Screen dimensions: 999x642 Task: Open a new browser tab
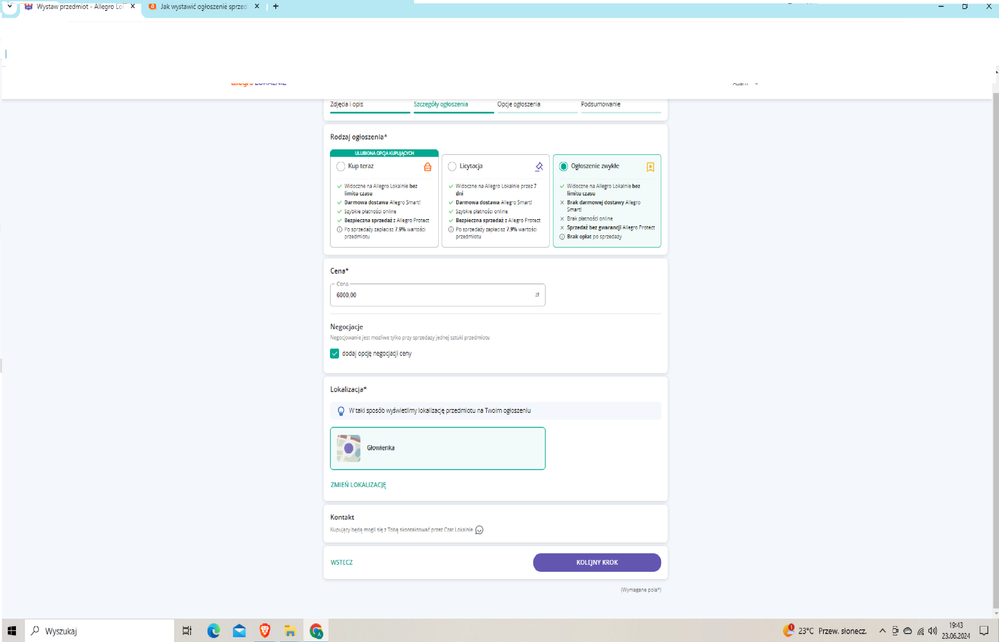coord(276,7)
